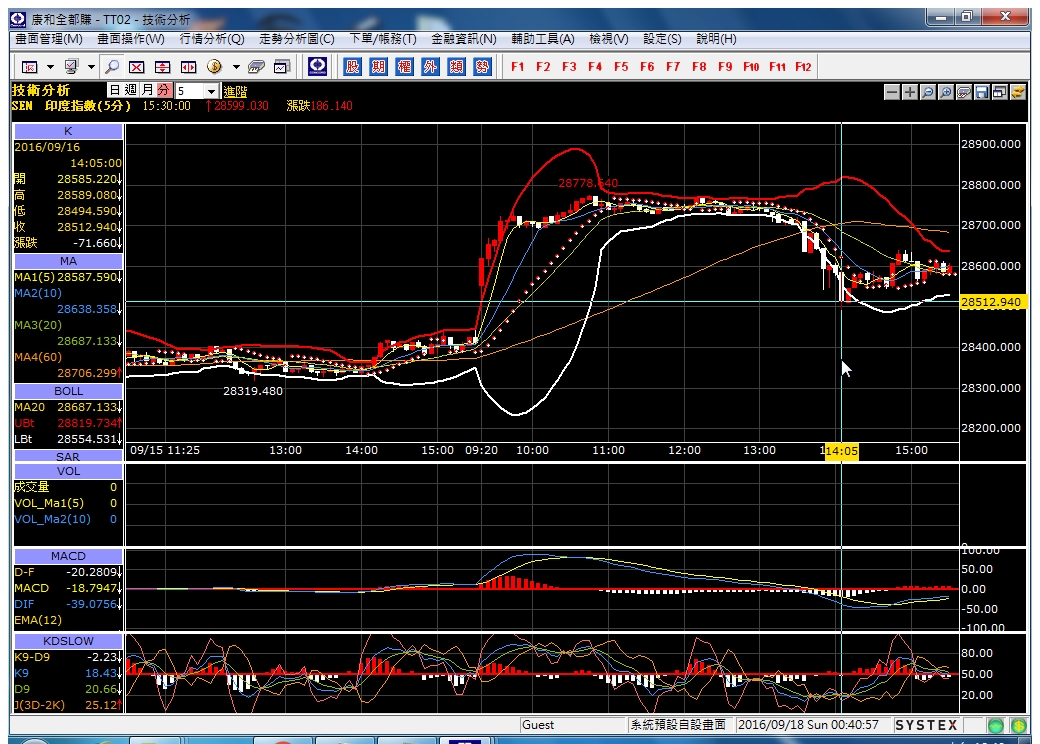
Task: Open the 畫面操作(W) menu
Action: tap(131, 39)
